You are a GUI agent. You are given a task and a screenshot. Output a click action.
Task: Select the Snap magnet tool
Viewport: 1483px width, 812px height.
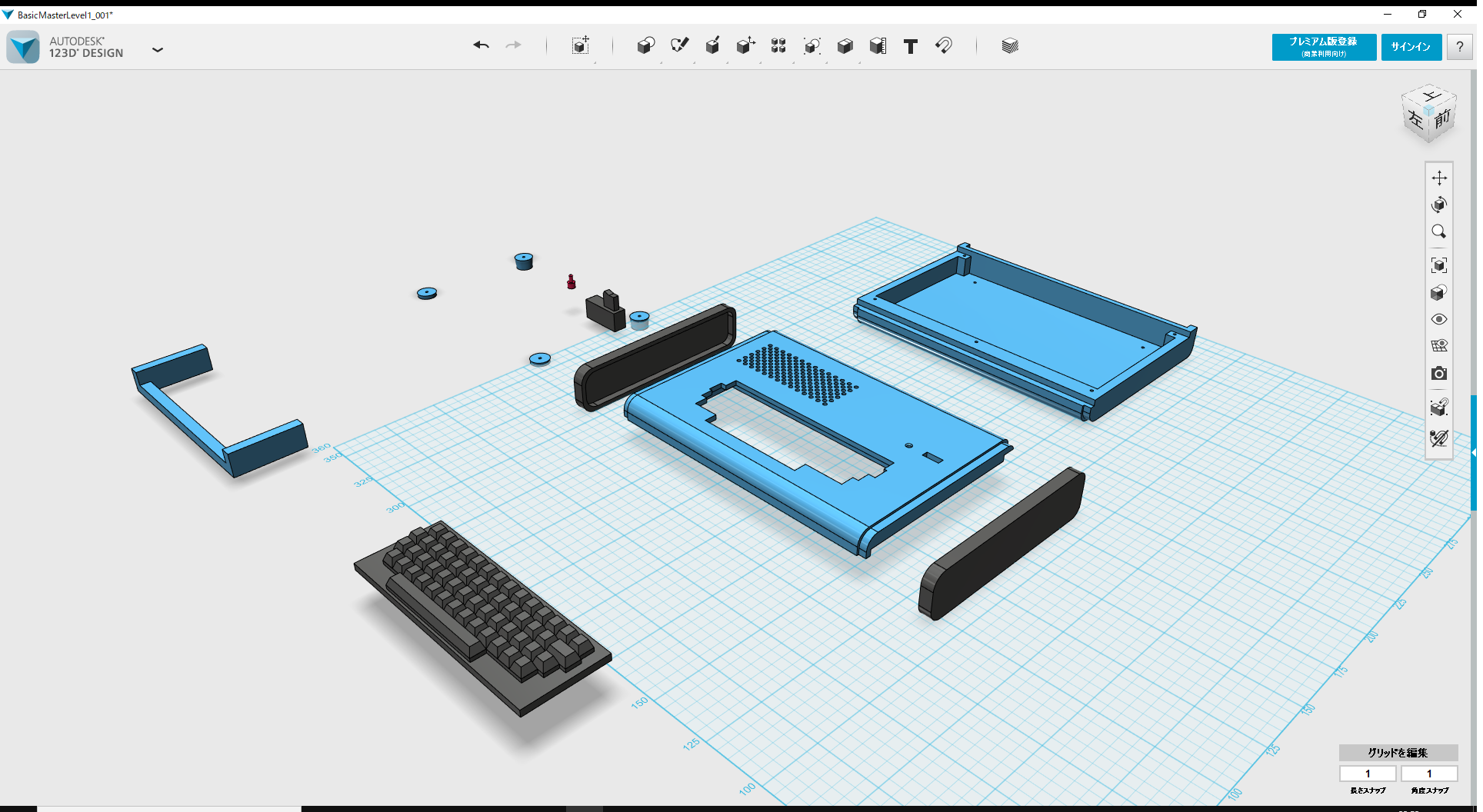945,46
